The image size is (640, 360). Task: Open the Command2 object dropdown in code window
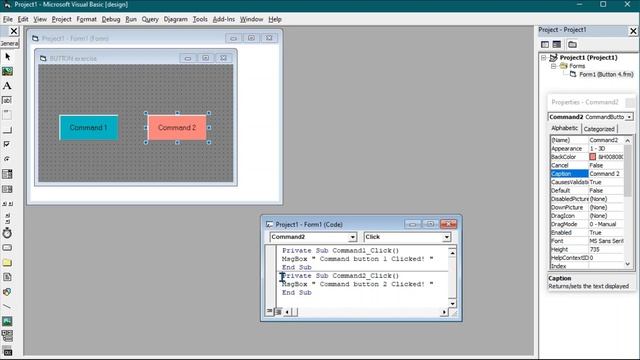[352, 237]
